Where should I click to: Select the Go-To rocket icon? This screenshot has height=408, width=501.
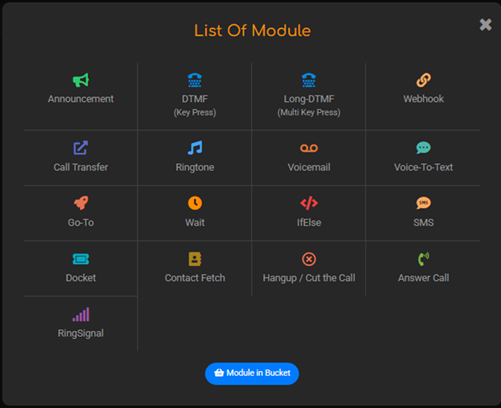point(81,203)
